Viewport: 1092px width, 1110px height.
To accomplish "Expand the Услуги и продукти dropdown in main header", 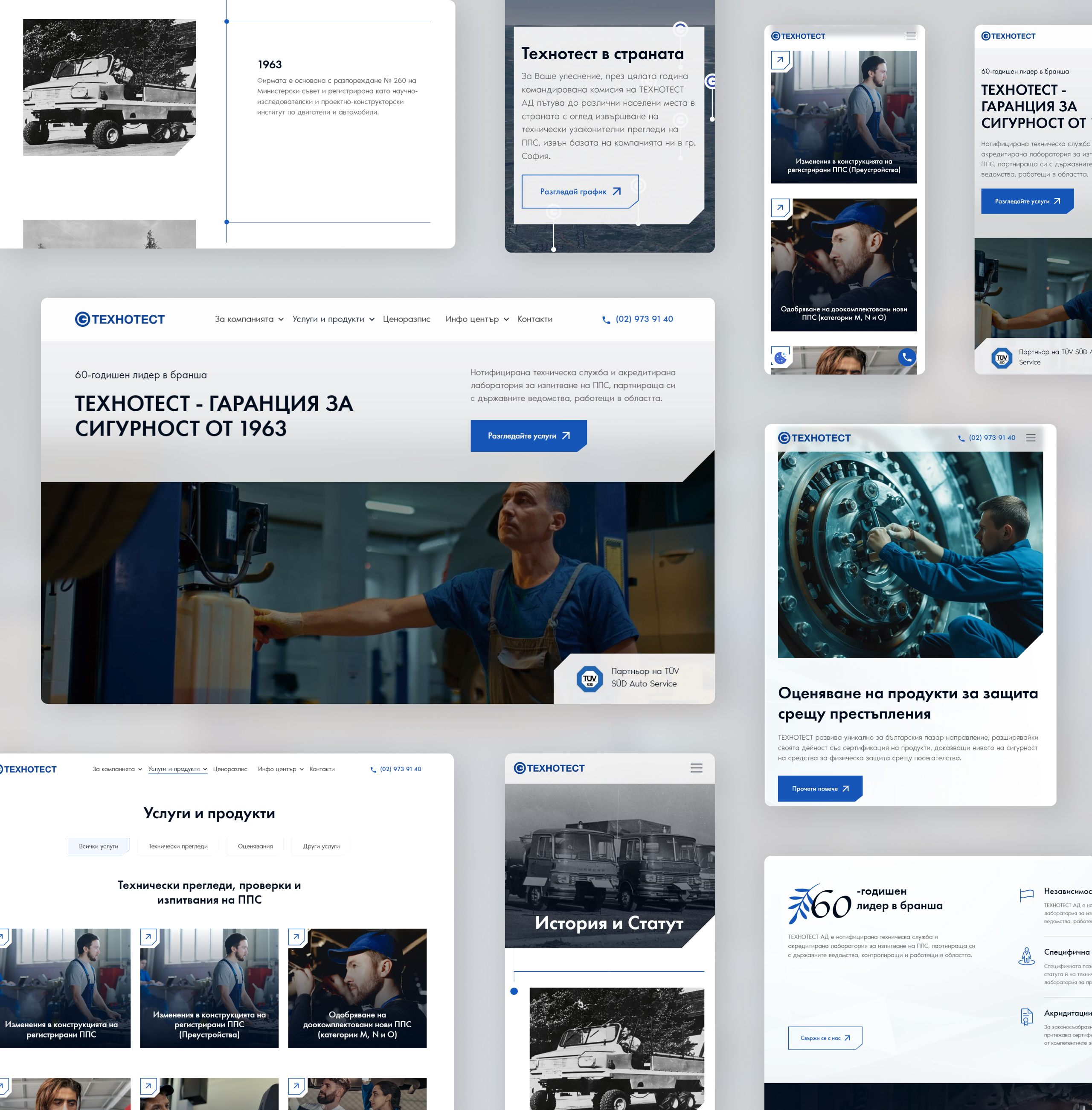I will click(x=333, y=320).
